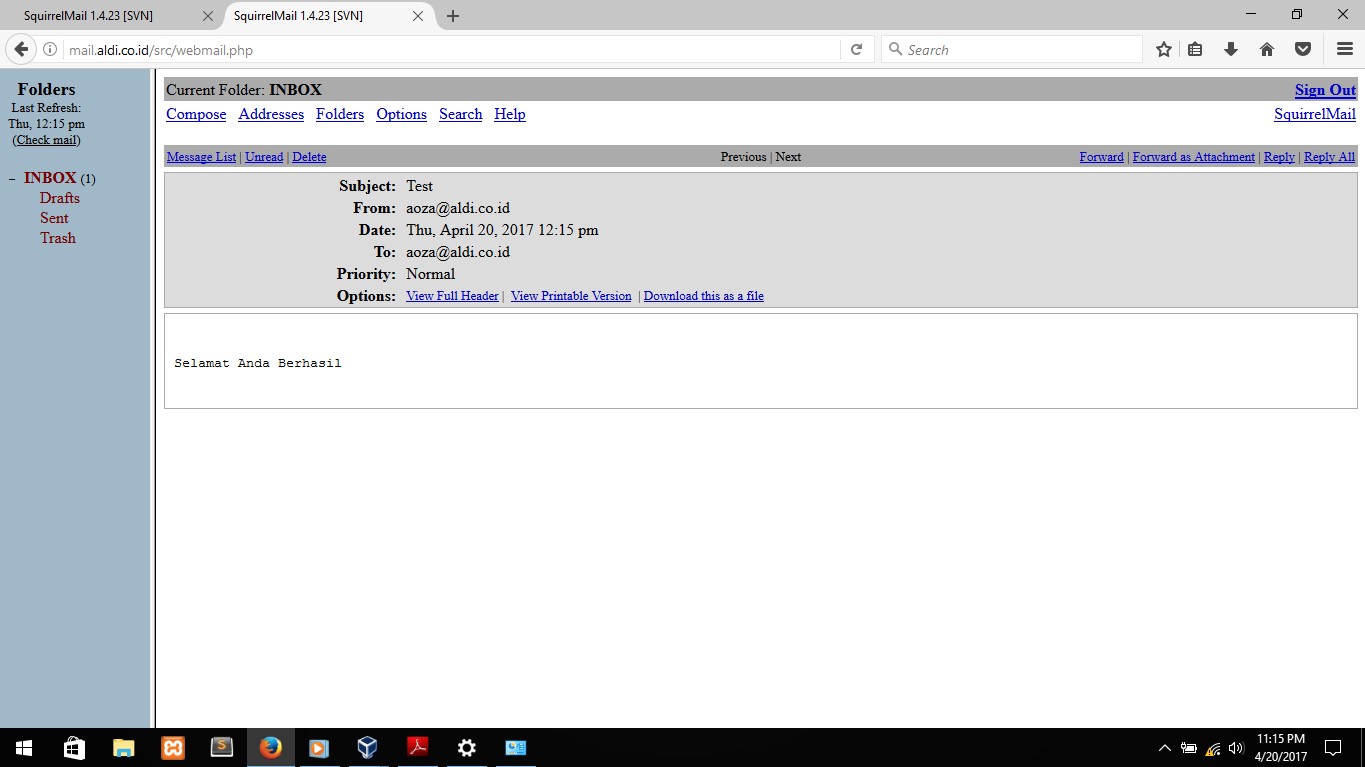Open Compose in SquirrelMail menu
The height and width of the screenshot is (767, 1365).
point(196,114)
